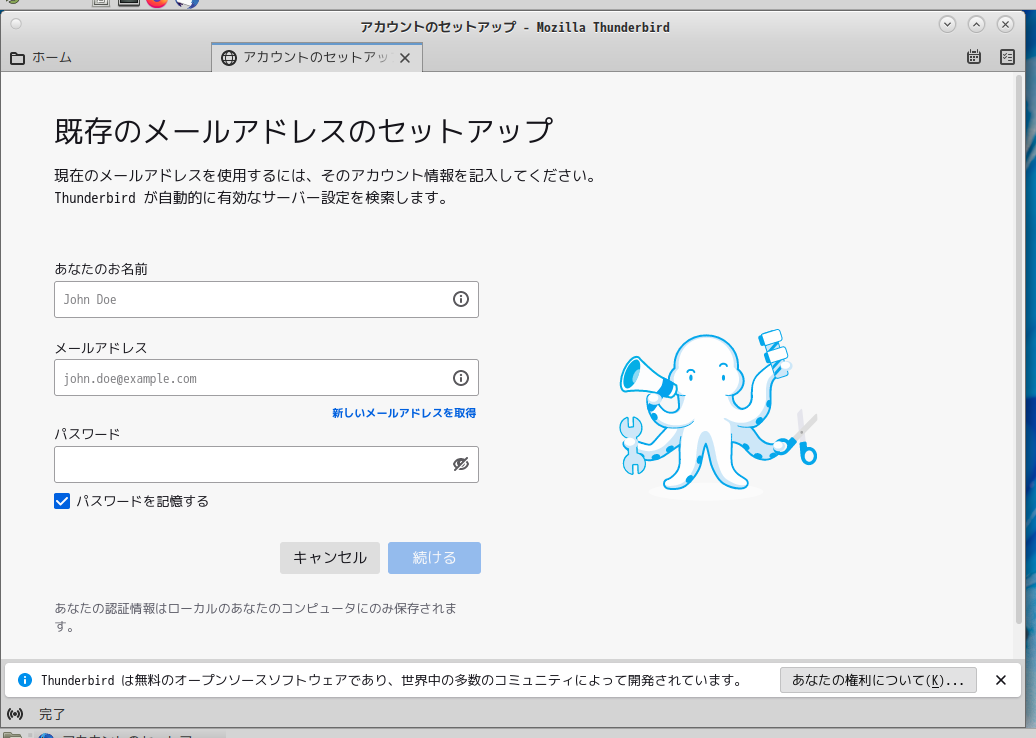
Task: Close the Mozilla Thunderbird window
Action: pos(1006,24)
